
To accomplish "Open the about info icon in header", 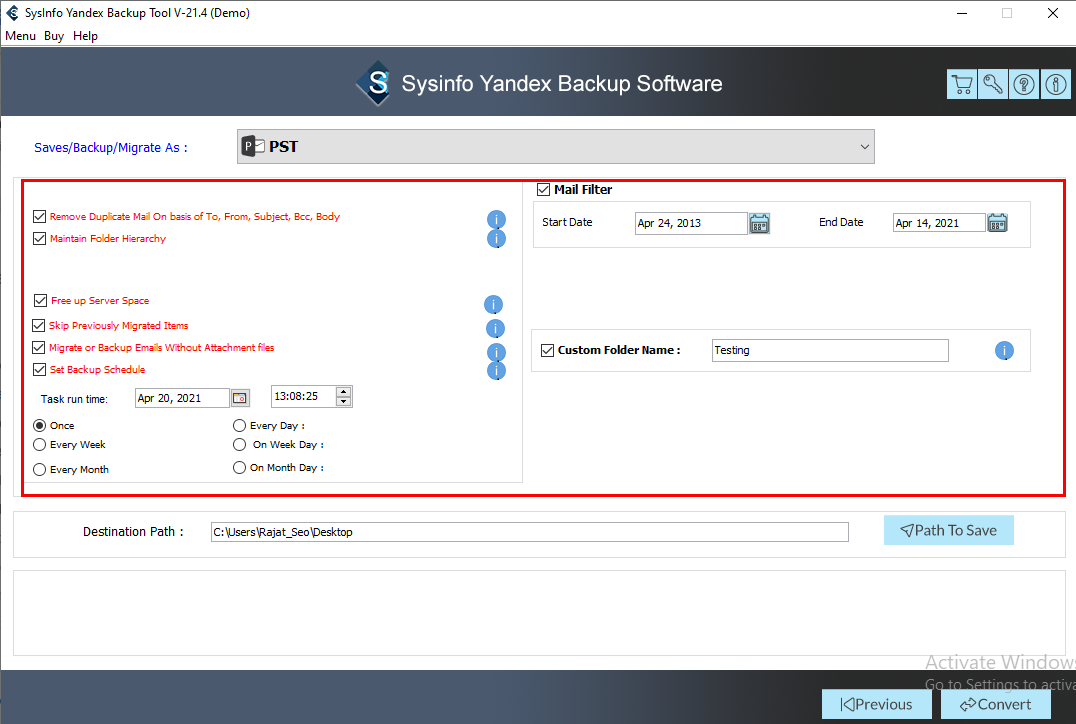I will (1055, 85).
